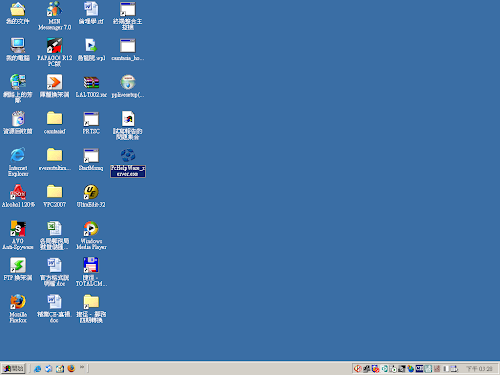Select the cambasis_ho... shortcut icon
The width and height of the screenshot is (500, 375).
128,46
